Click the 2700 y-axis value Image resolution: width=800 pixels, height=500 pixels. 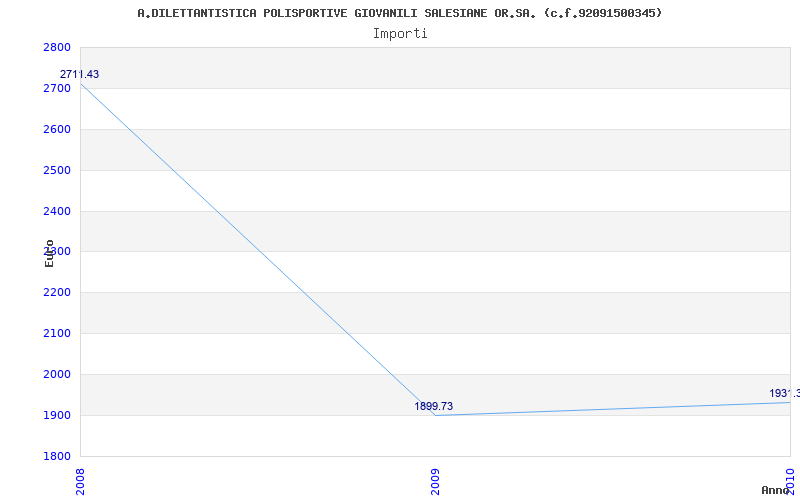coord(57,89)
